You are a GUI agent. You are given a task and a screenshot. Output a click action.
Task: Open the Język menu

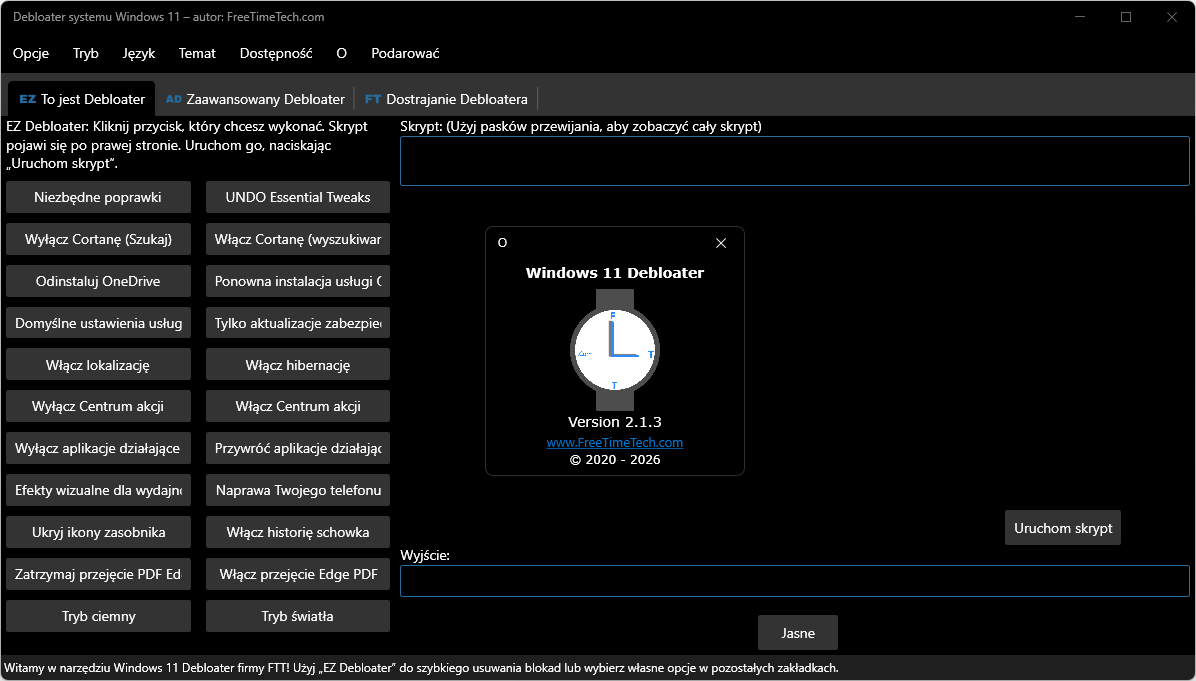(138, 53)
